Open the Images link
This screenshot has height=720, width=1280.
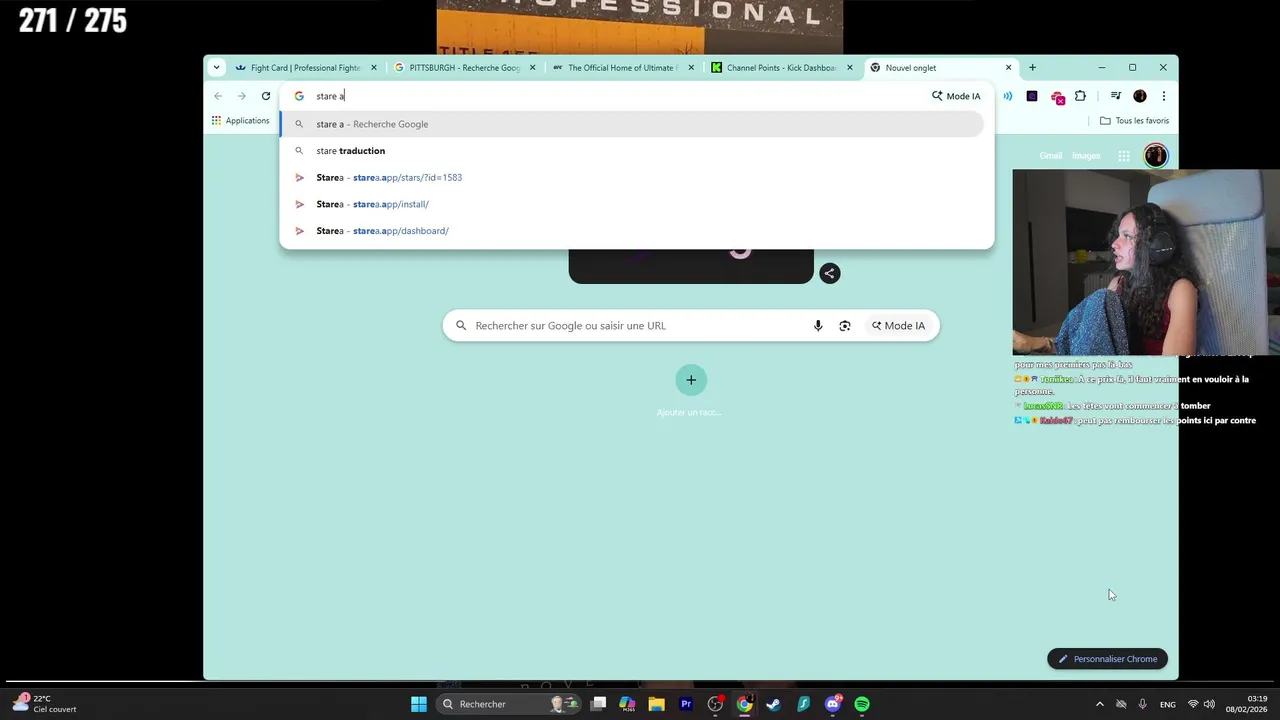click(1086, 156)
